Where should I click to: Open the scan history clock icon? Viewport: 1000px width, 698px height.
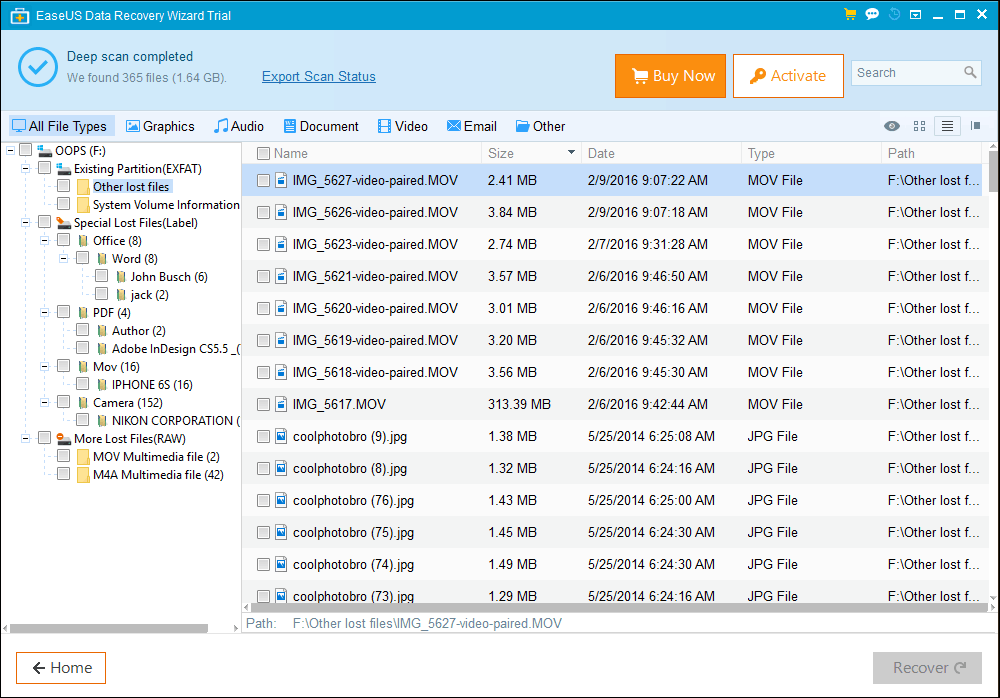[894, 15]
